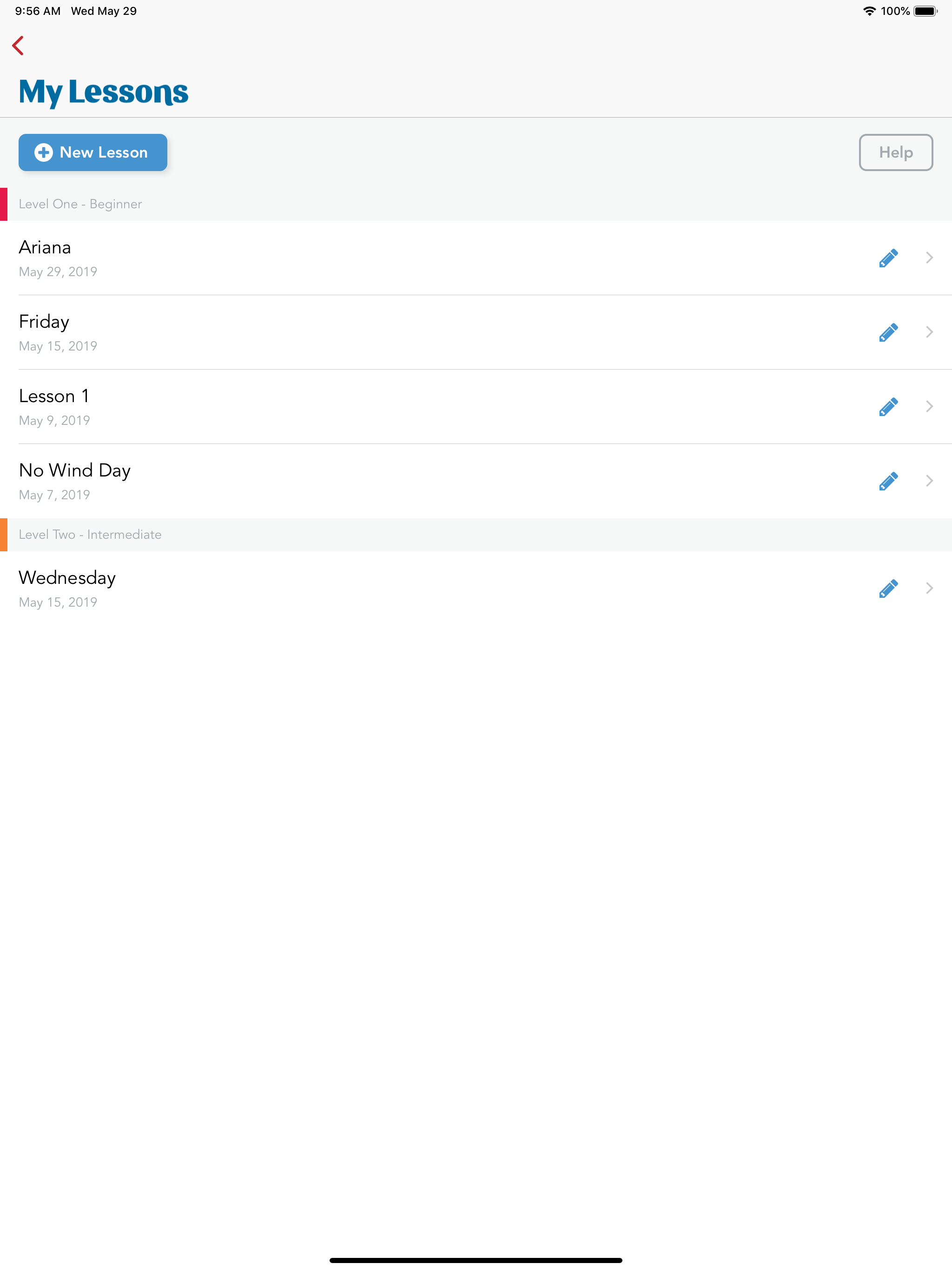
Task: Edit the No Wind Day lesson pencil icon
Action: [x=888, y=481]
